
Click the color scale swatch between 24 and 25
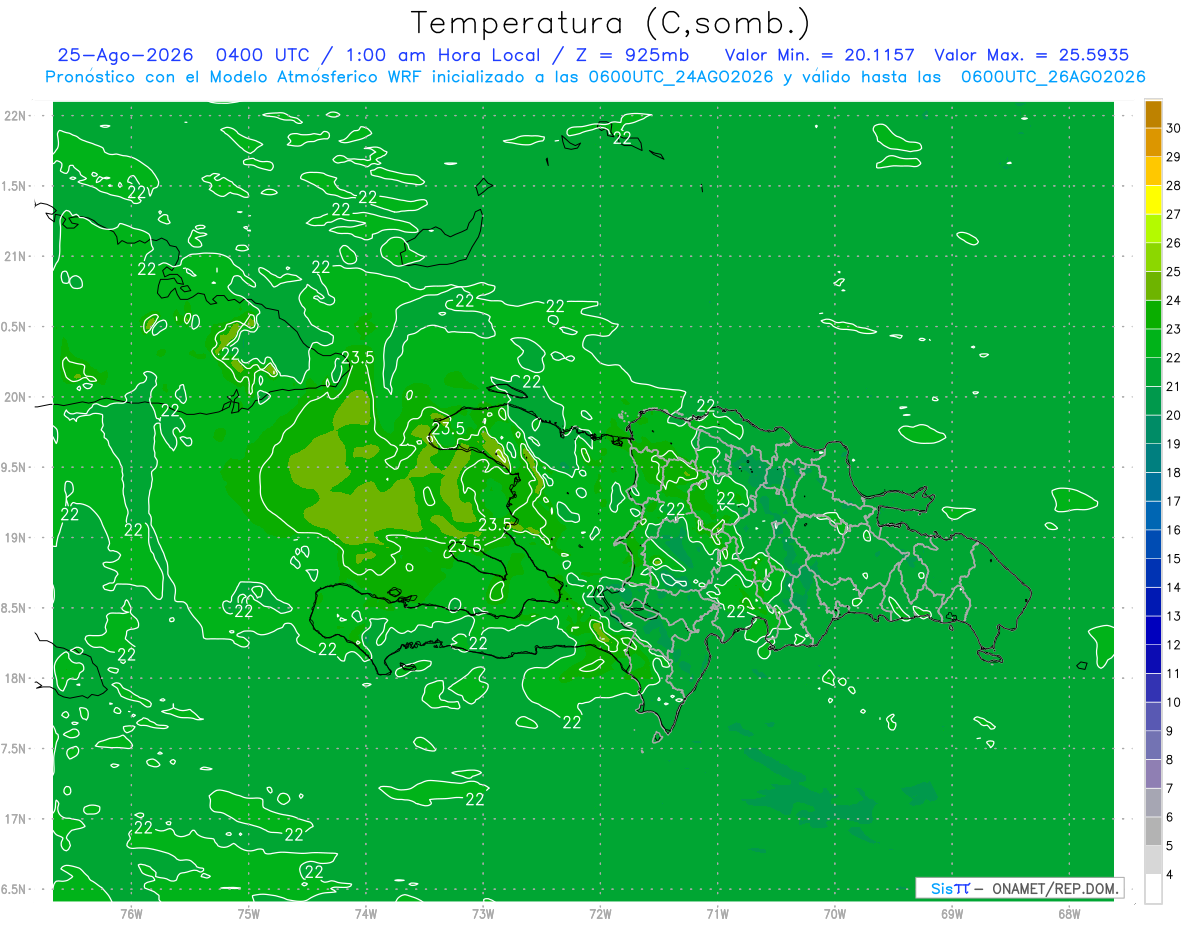1153,286
